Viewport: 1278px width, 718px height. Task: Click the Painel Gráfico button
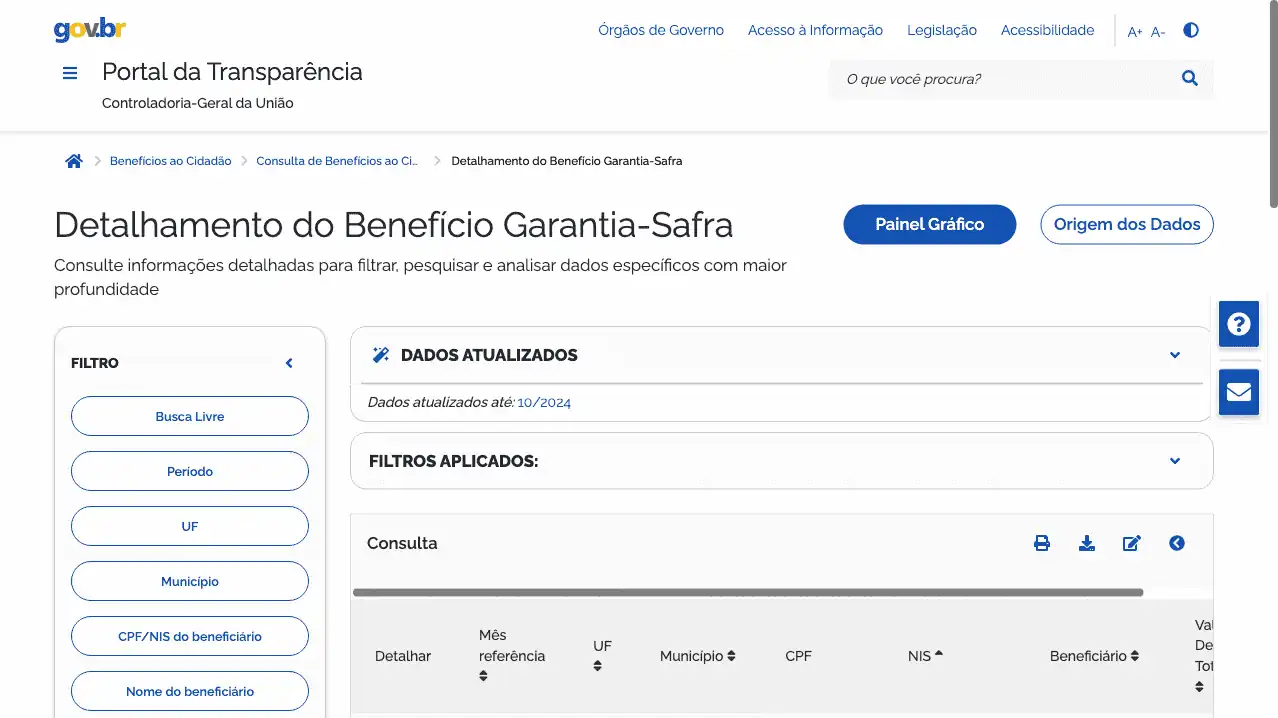(x=930, y=224)
